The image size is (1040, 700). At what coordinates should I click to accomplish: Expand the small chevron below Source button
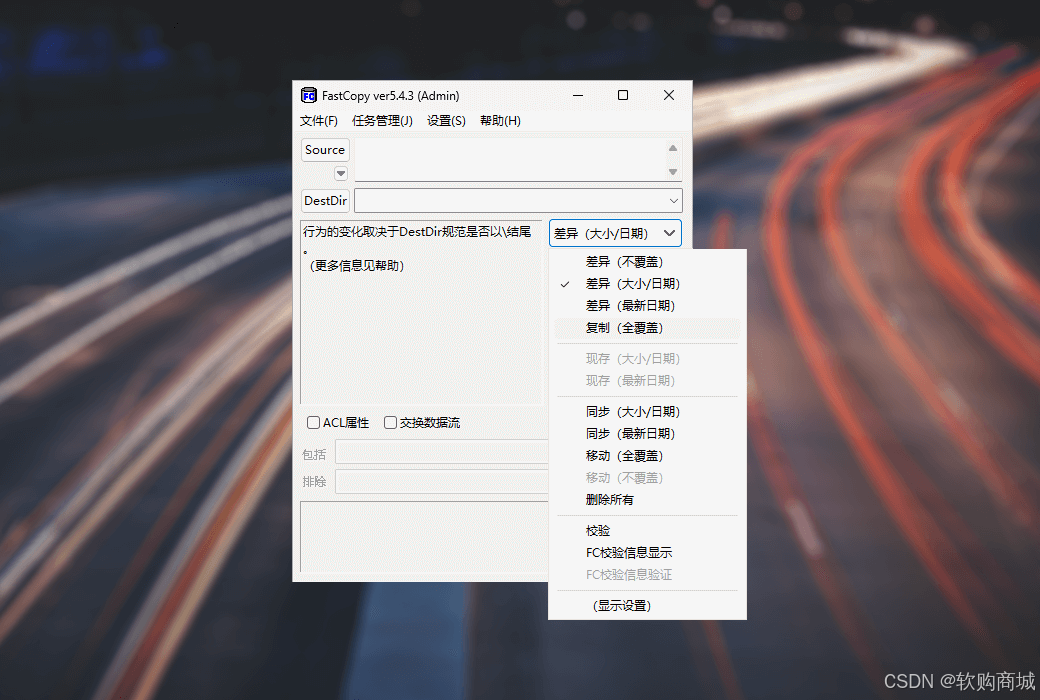point(340,173)
